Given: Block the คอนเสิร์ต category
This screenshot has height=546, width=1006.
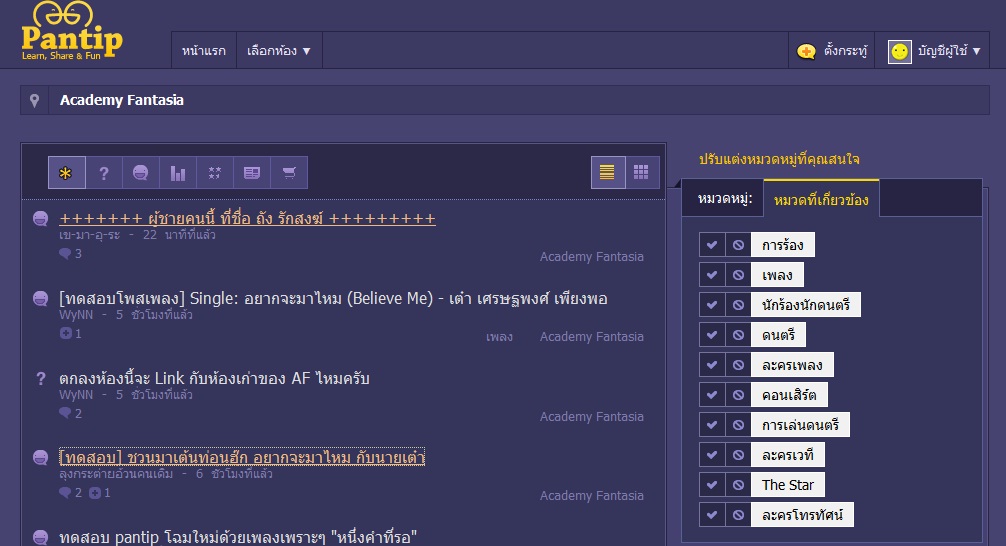Looking at the screenshot, I should pos(738,395).
